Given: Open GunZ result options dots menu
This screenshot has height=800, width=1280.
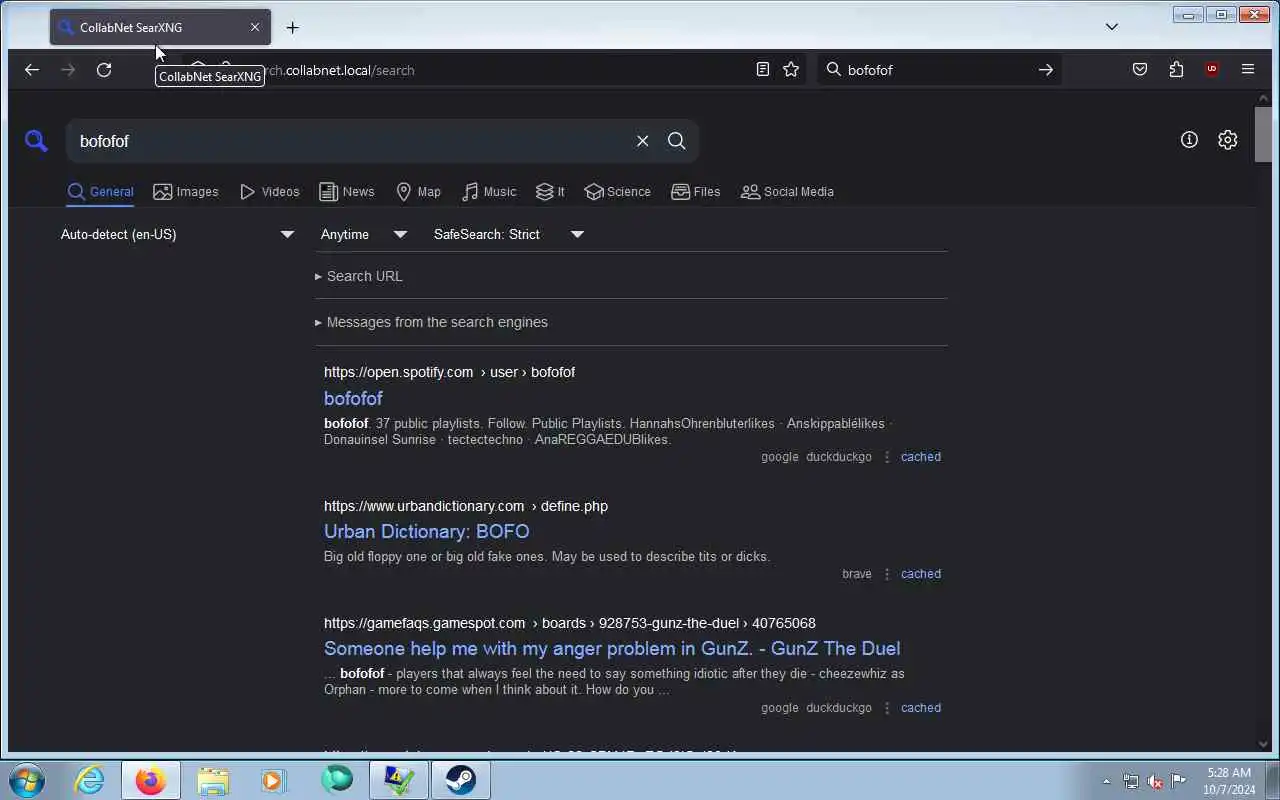Looking at the screenshot, I should click(x=887, y=708).
